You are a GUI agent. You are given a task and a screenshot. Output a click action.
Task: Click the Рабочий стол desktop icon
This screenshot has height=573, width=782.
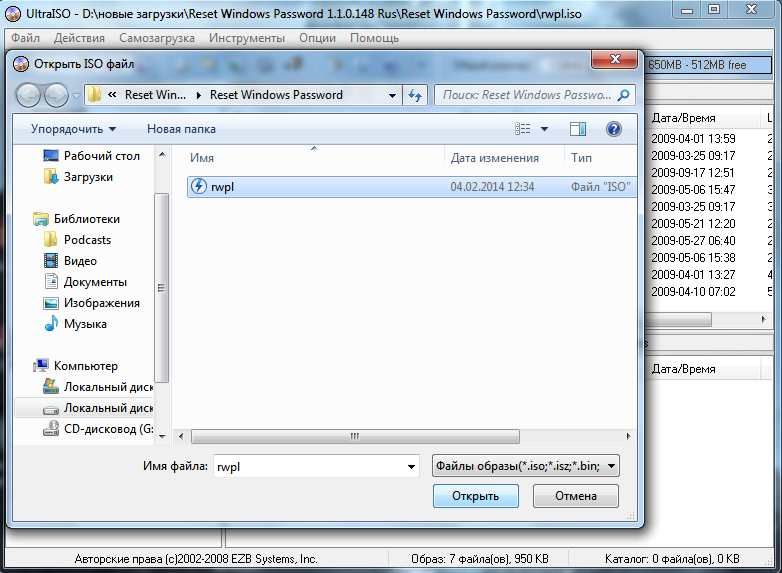[x=51, y=156]
